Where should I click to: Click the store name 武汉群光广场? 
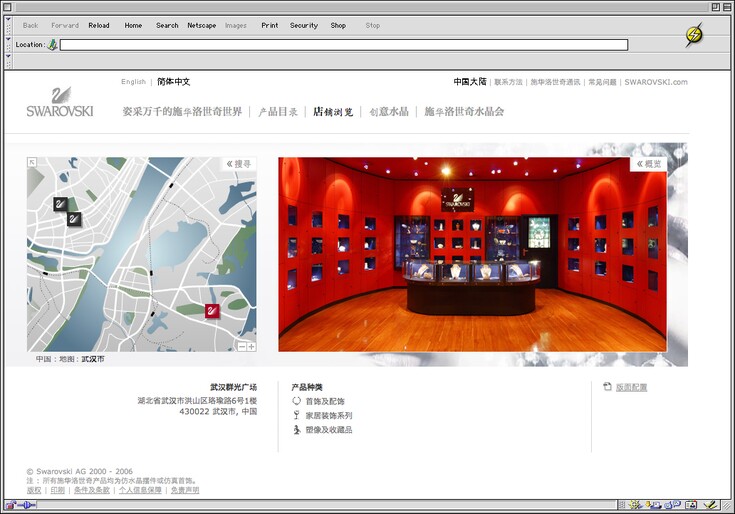(x=233, y=387)
